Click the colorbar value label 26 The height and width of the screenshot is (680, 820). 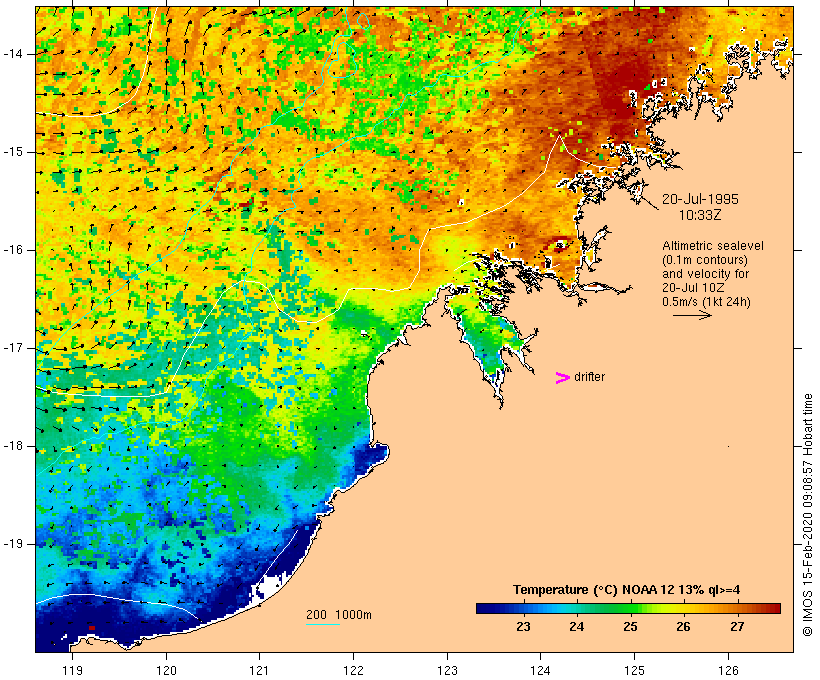point(684,627)
